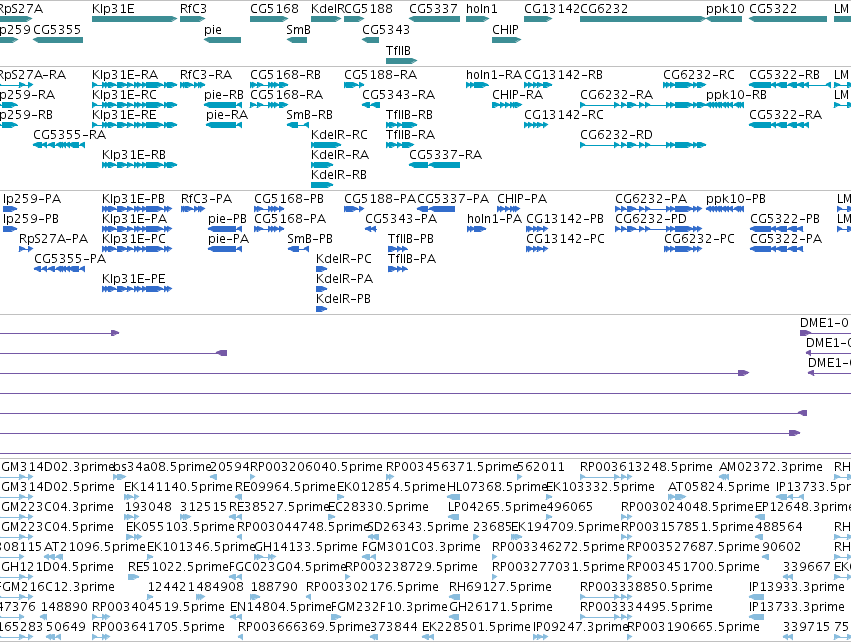Screen dimensions: 851x642
Task: Select the pie gene label
Action: pos(213,29)
